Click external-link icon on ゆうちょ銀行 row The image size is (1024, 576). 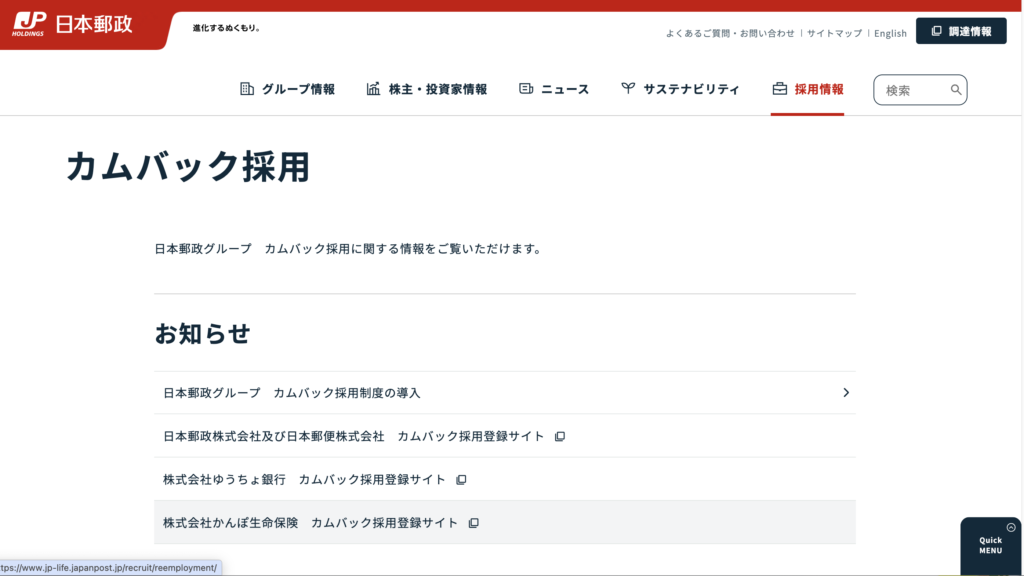(x=461, y=480)
